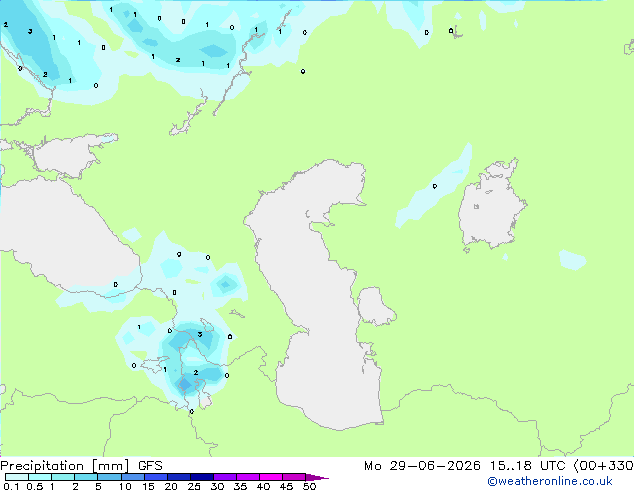Pick the 20–25 mm legend swatch
634x490 pixels.
[x=178, y=477]
